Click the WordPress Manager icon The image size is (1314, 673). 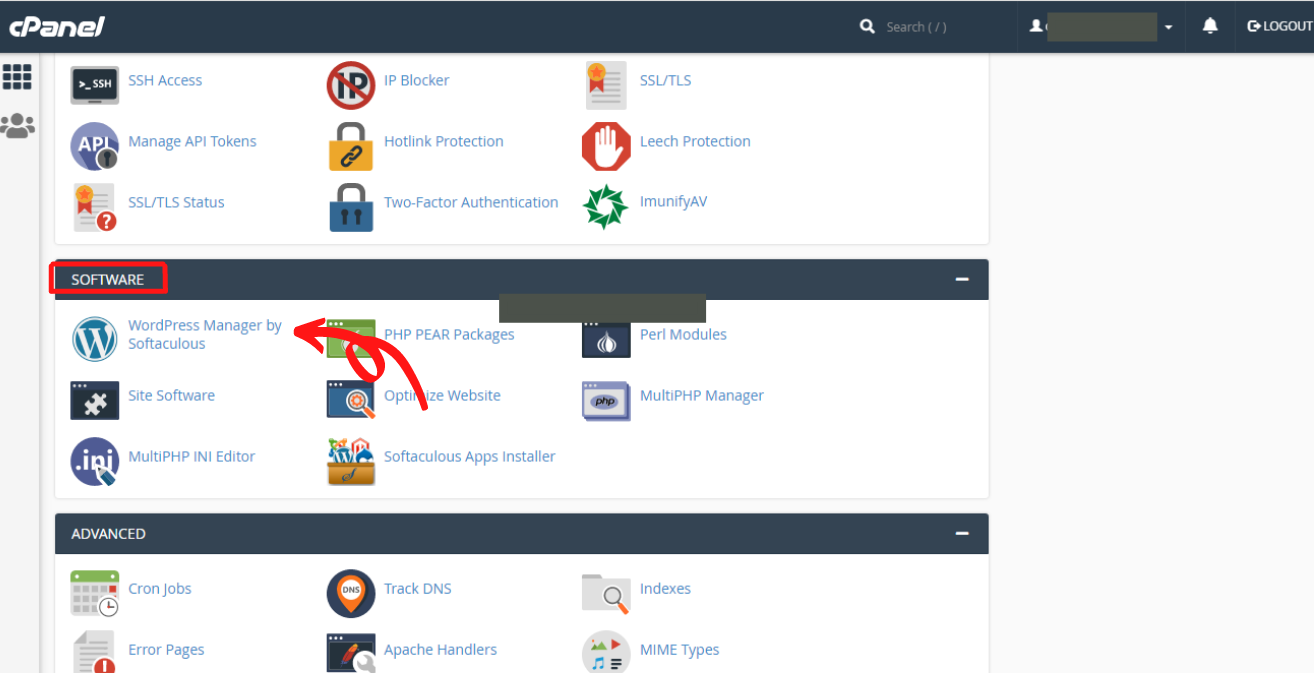point(95,339)
